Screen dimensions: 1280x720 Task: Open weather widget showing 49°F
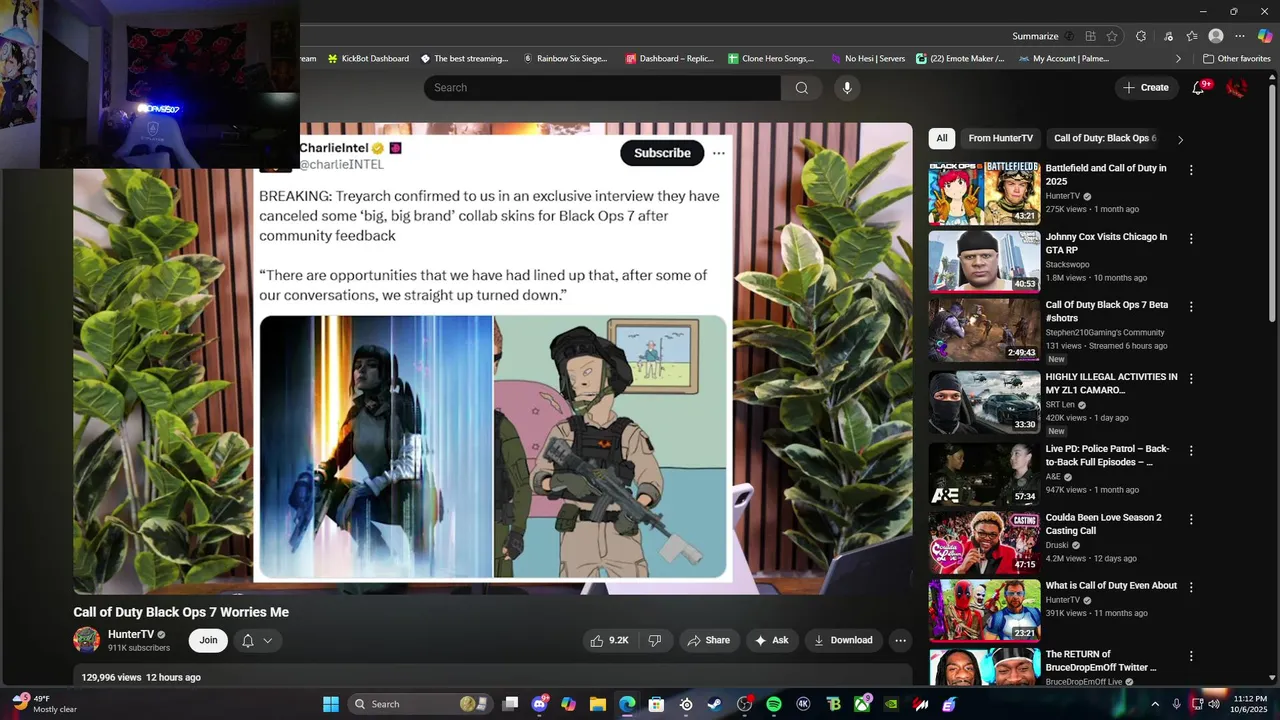(44, 704)
